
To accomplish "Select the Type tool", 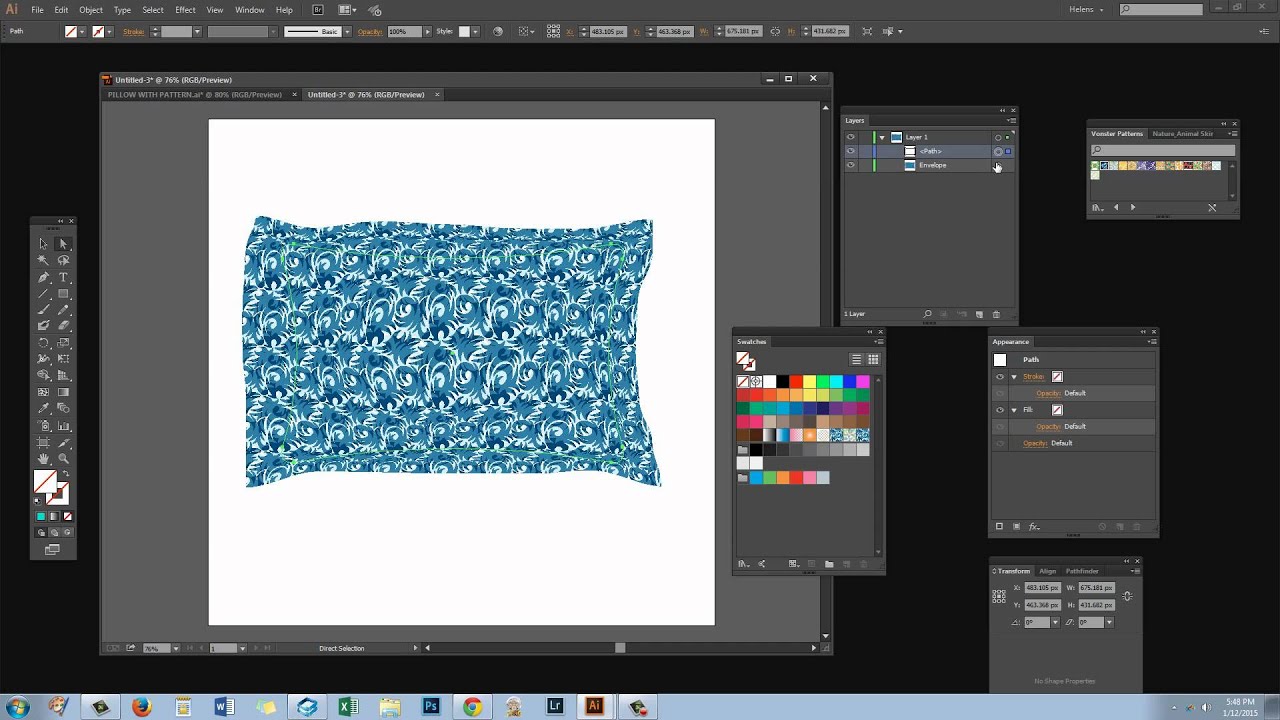I will point(63,277).
